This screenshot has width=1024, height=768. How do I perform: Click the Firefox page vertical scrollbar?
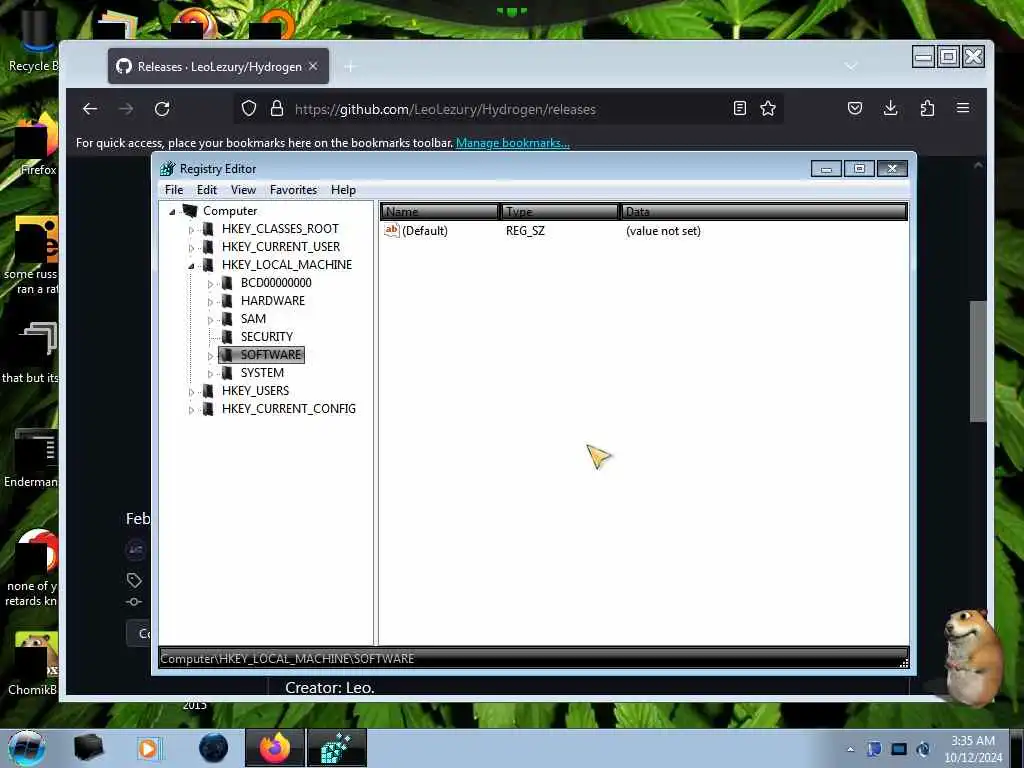click(978, 361)
